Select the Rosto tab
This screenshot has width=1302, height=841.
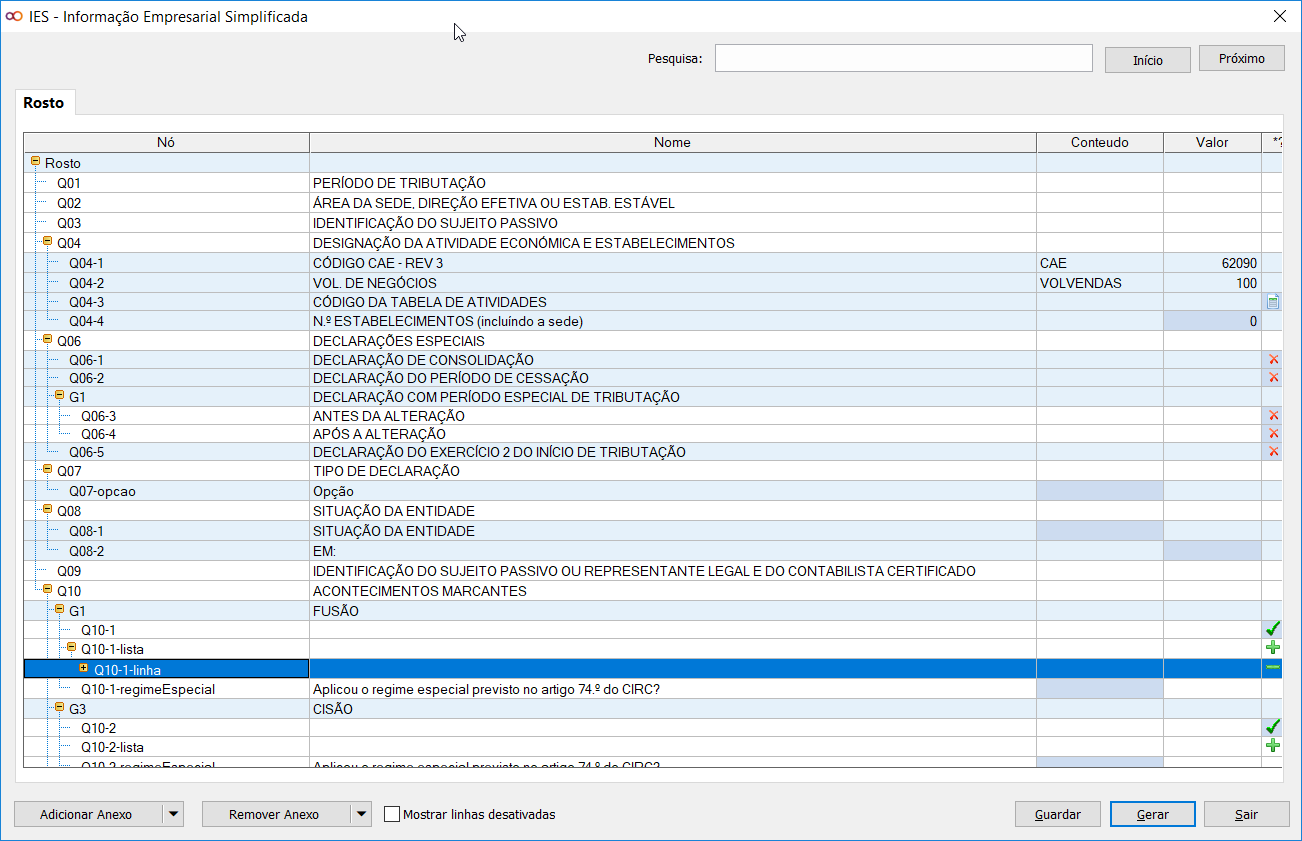coord(44,103)
